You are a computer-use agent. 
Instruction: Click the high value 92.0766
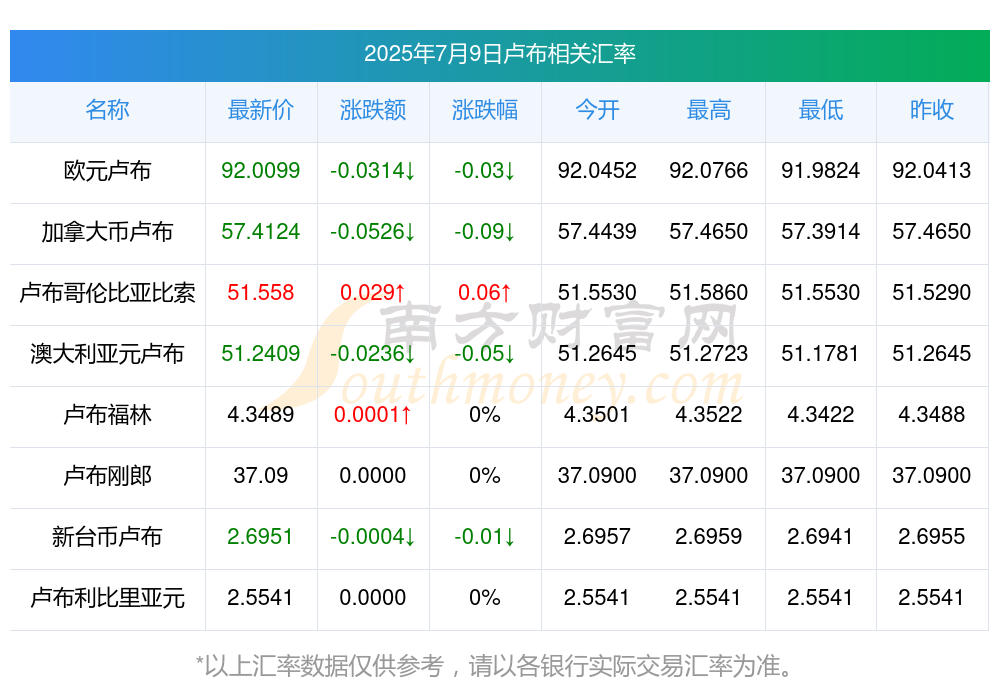pyautogui.click(x=709, y=170)
